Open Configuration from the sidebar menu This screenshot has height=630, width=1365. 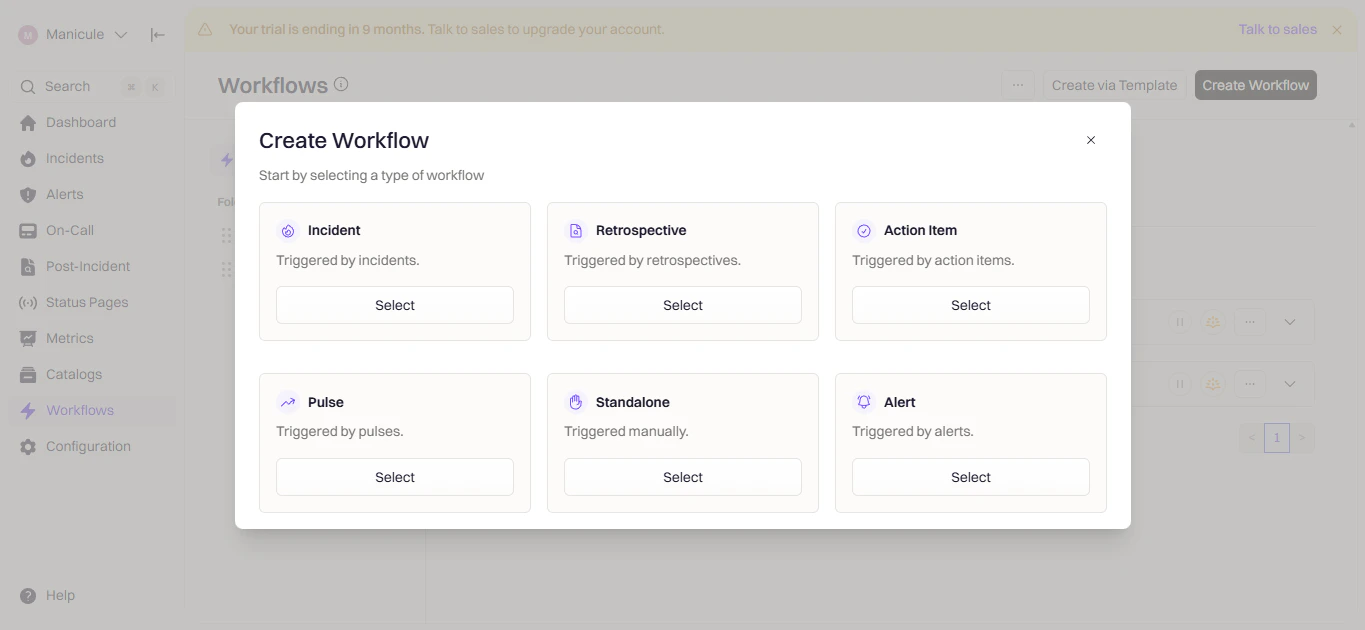coord(29,446)
